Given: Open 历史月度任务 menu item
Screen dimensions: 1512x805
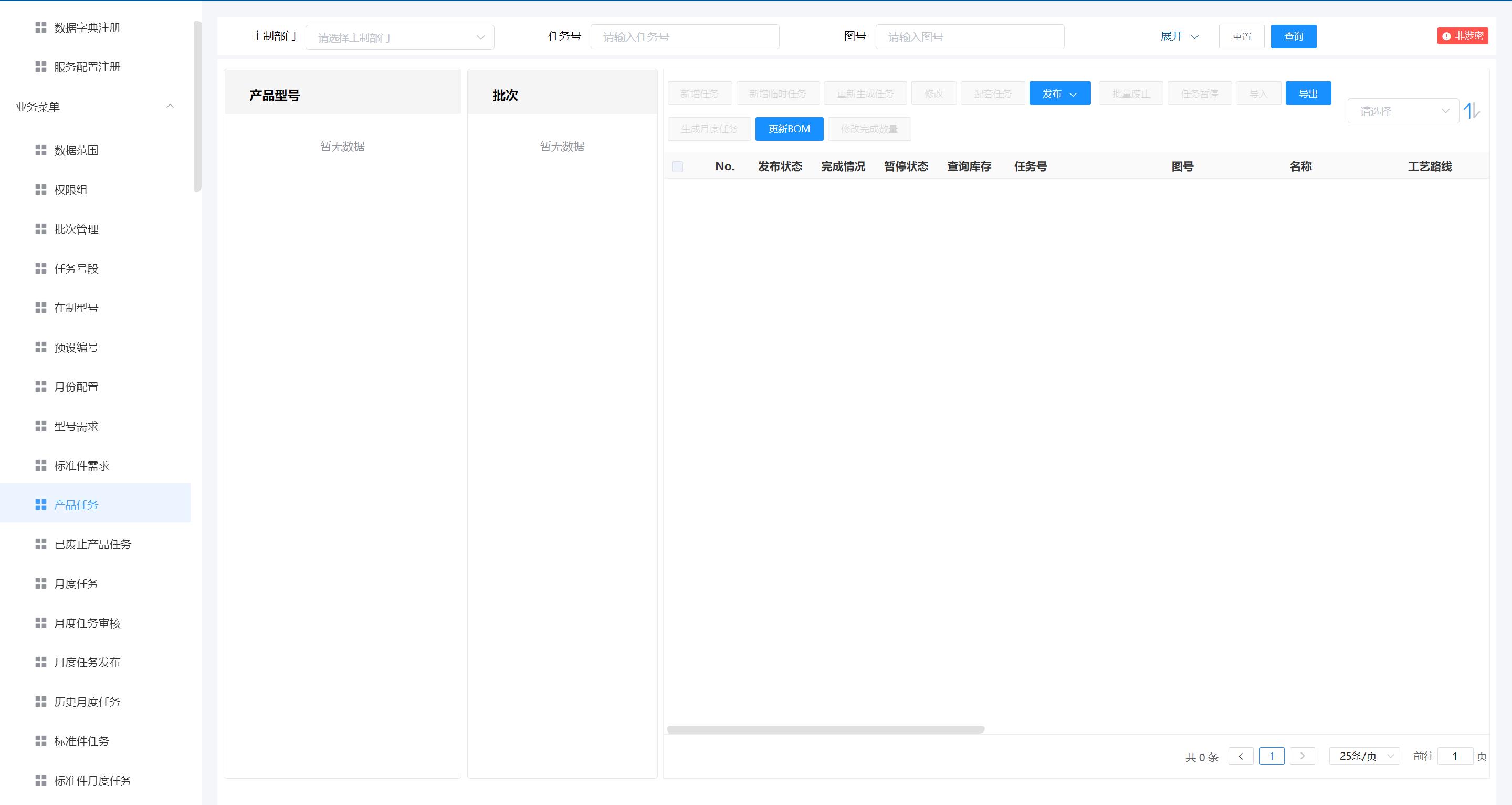Looking at the screenshot, I should point(95,701).
